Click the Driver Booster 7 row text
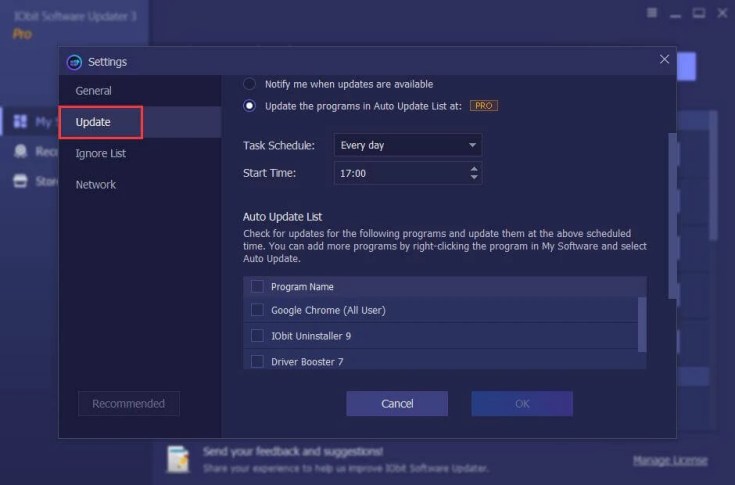Viewport: 735px width, 485px height. (x=307, y=362)
